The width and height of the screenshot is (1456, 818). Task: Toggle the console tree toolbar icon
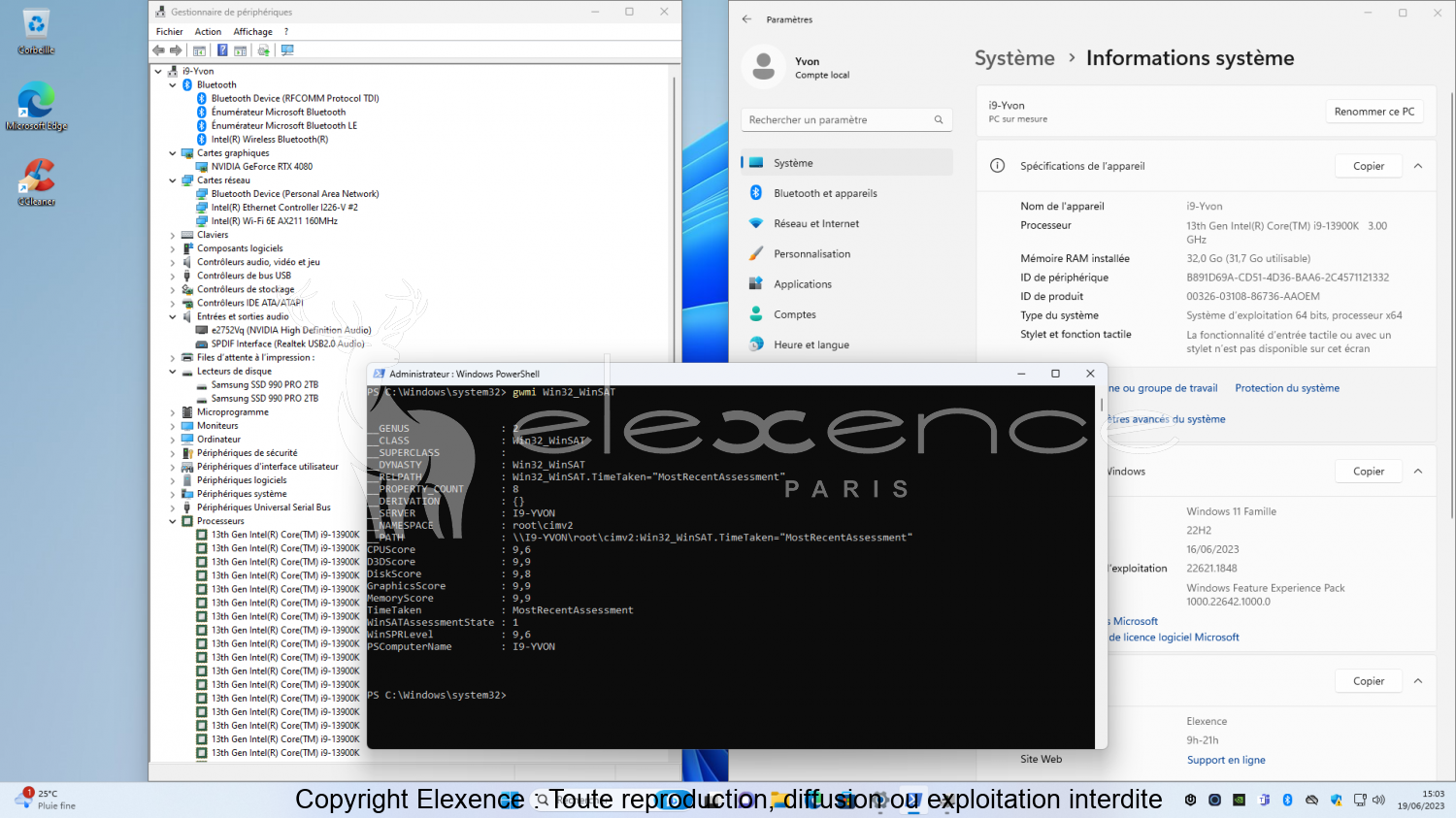point(199,50)
